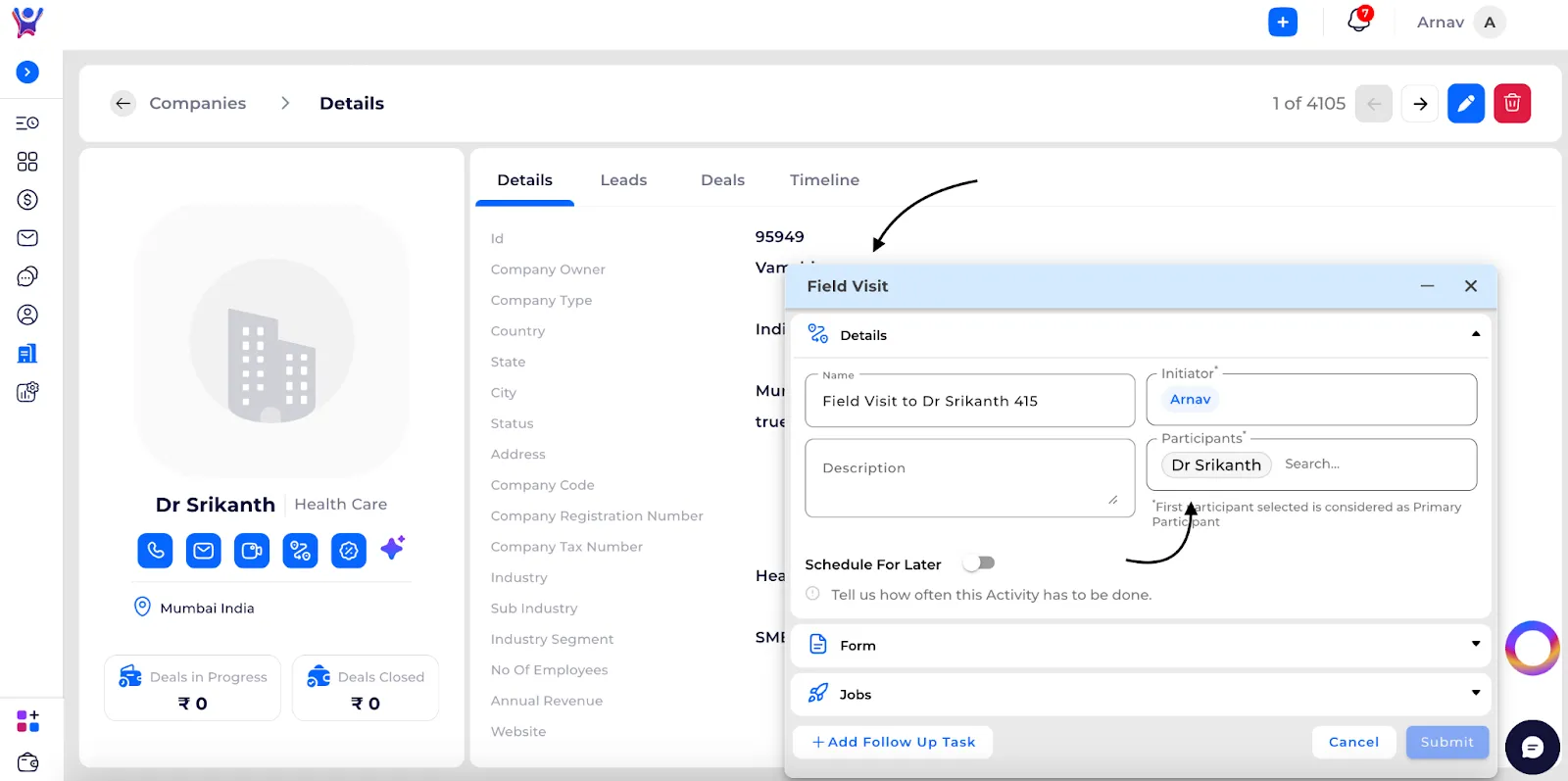Click the Dr Srikanth company name heading
This screenshot has width=1568, height=781.
215,505
